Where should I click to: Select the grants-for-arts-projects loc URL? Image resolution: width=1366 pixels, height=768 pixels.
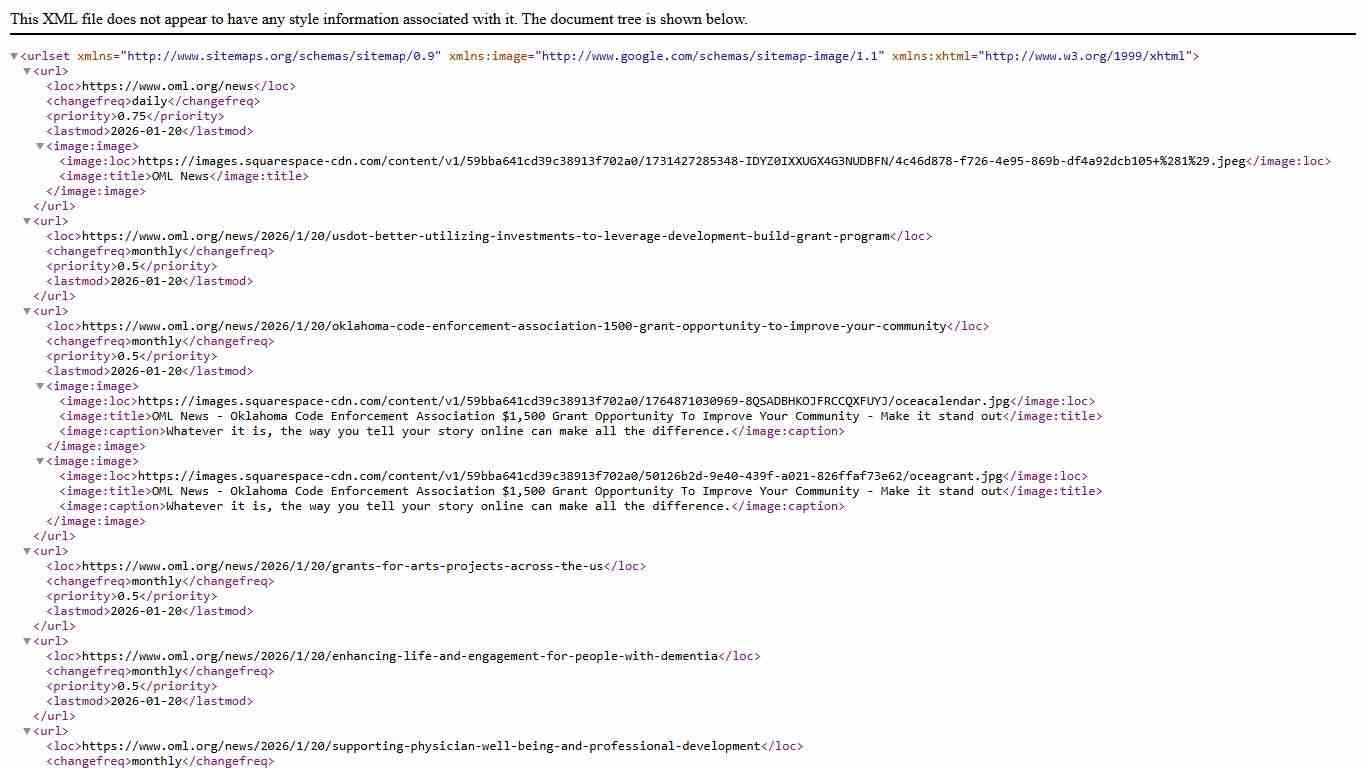point(345,566)
